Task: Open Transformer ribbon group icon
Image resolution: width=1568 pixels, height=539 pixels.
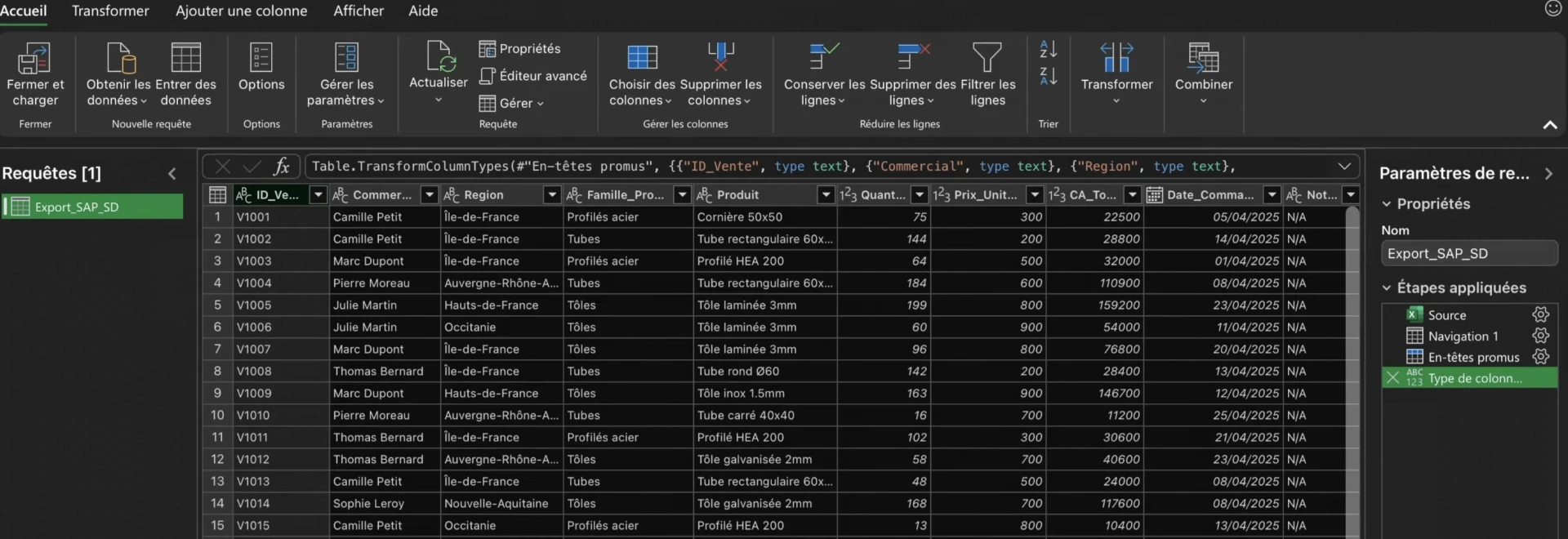Action: coord(1116,57)
